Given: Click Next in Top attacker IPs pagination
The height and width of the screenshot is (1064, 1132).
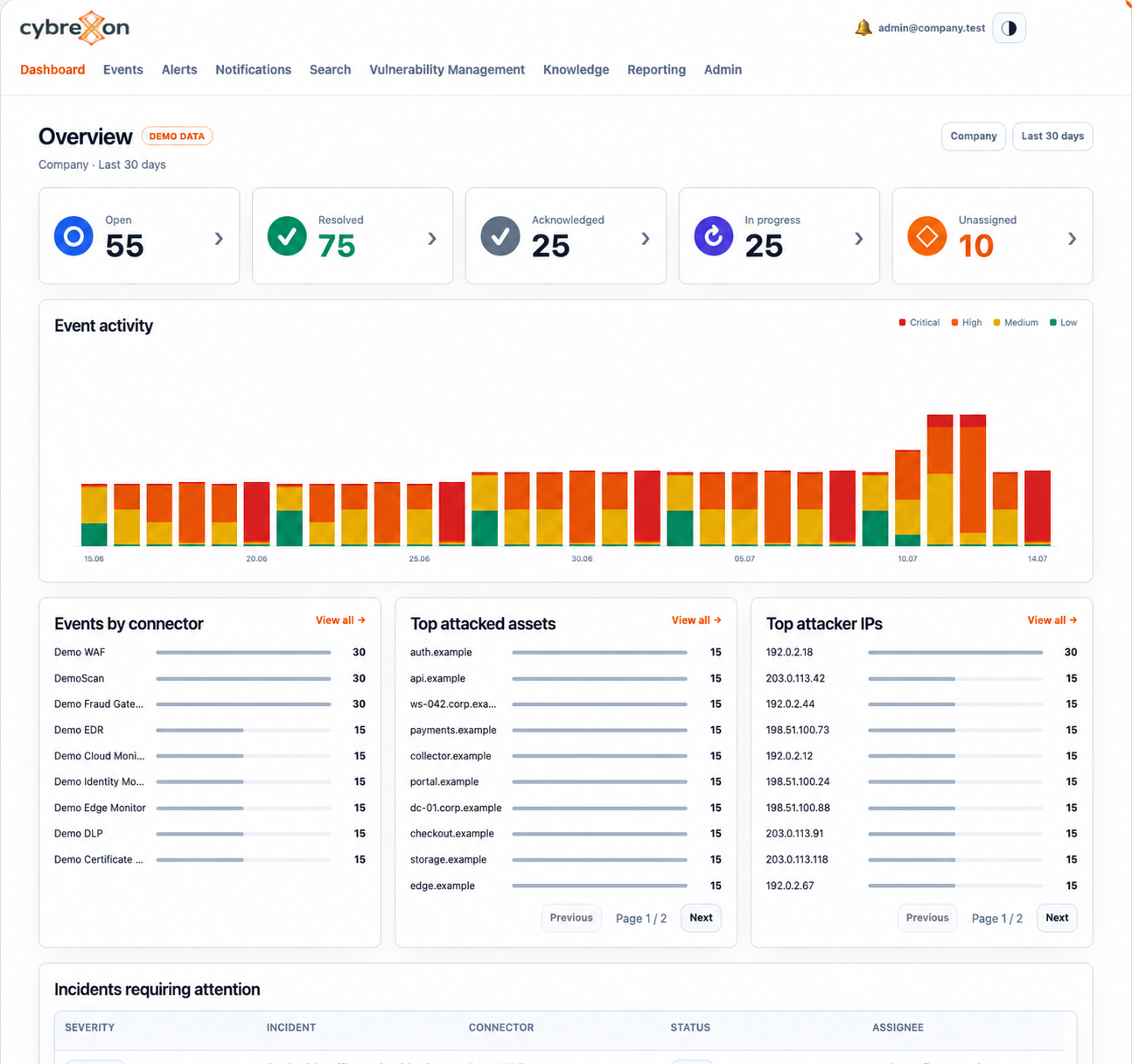Looking at the screenshot, I should point(1057,918).
